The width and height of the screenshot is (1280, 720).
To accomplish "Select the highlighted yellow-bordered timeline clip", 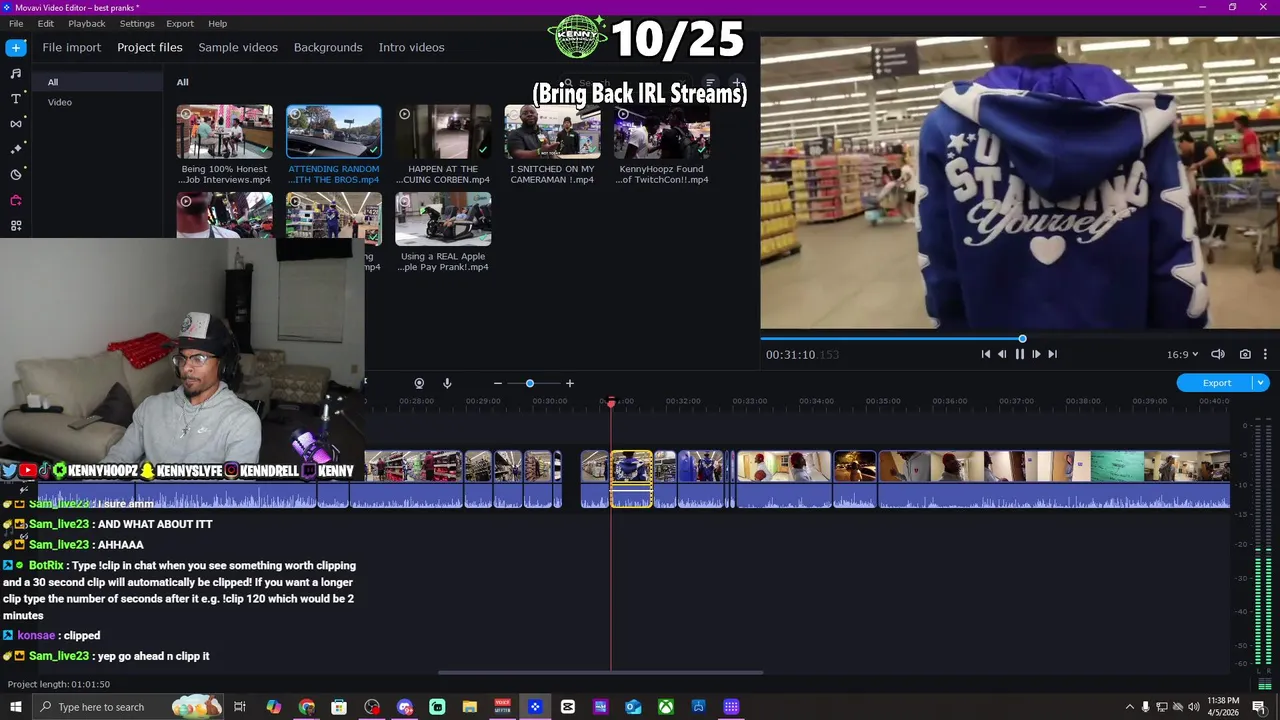I will [x=631, y=479].
